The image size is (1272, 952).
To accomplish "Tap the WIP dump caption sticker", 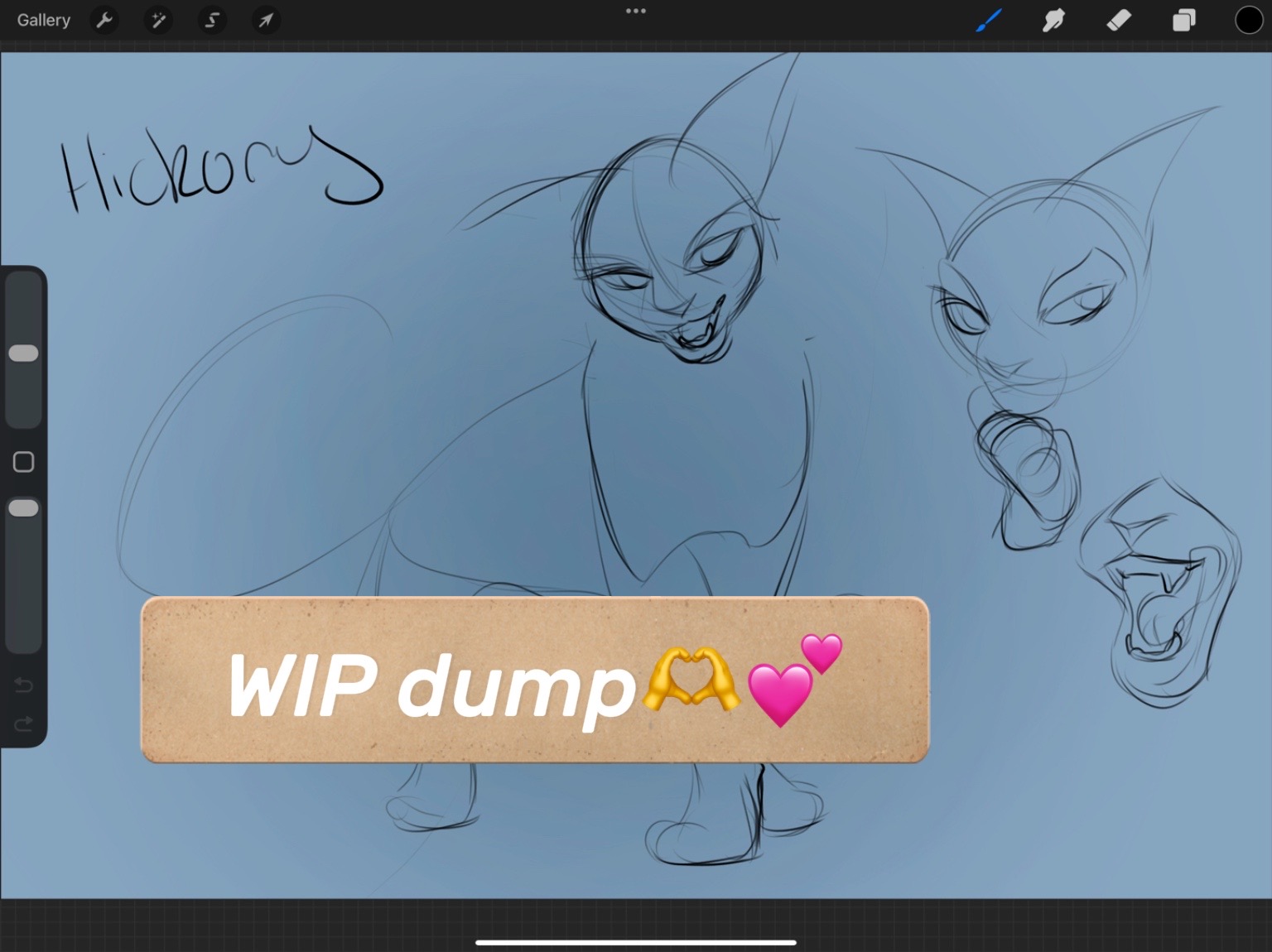I will click(535, 680).
